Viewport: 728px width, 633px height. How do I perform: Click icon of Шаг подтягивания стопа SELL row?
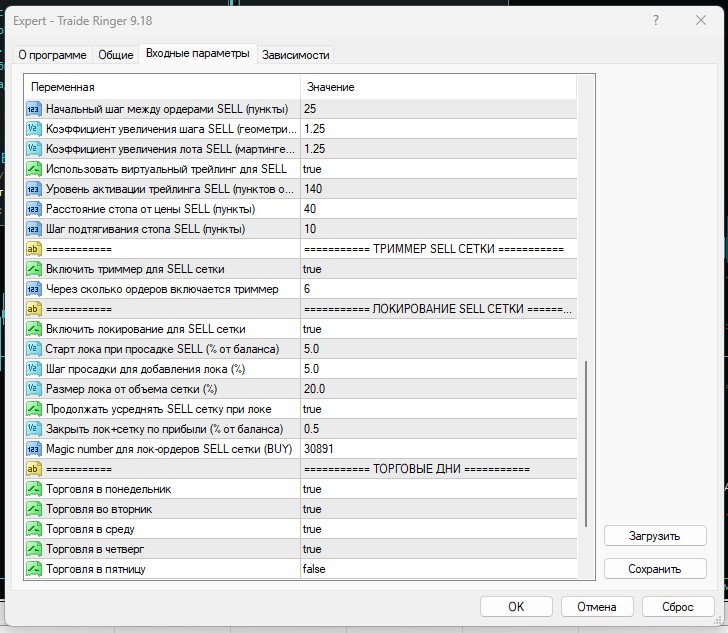[x=34, y=229]
